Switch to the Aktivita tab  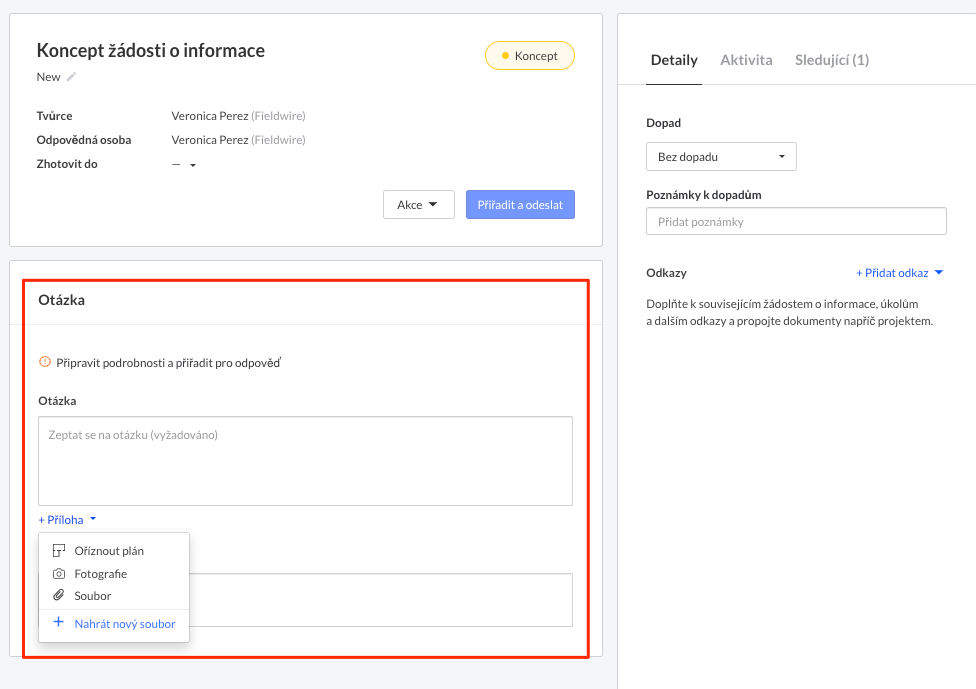[x=746, y=60]
